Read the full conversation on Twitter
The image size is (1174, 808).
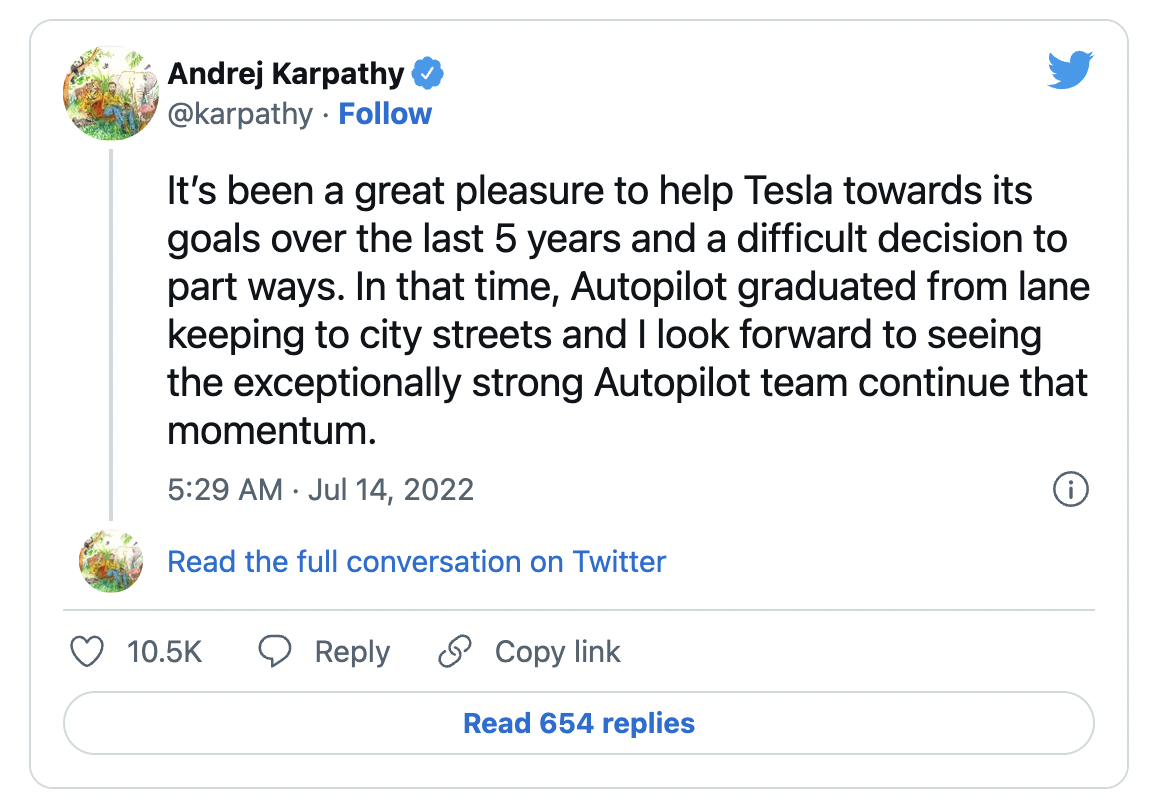point(416,562)
